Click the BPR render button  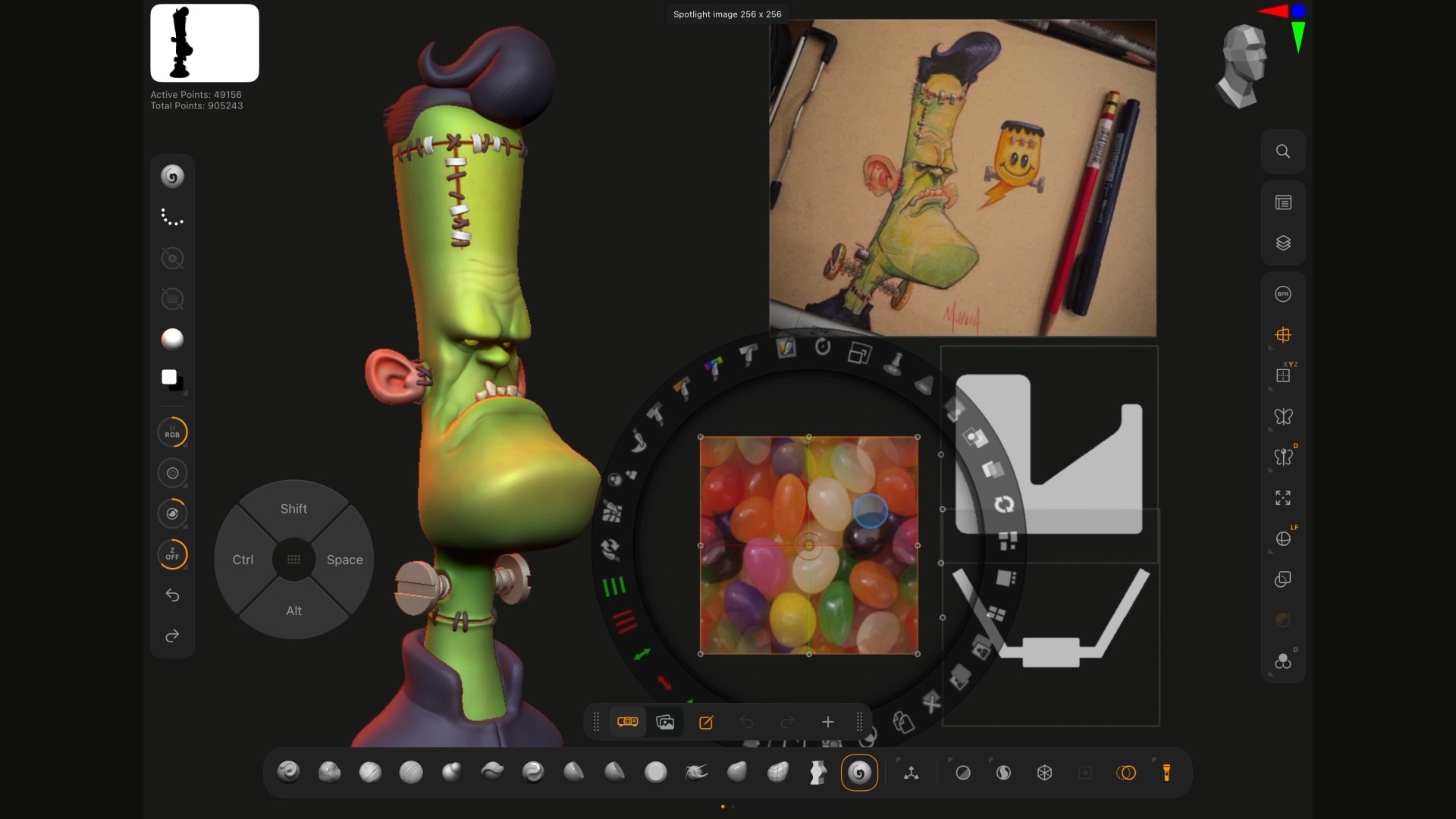tap(1283, 294)
